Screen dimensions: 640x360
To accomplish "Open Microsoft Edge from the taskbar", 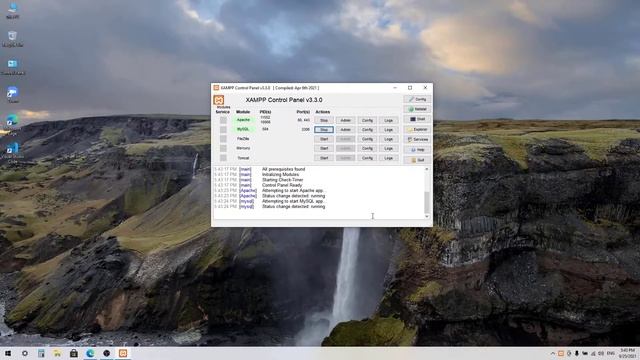I will 90,353.
